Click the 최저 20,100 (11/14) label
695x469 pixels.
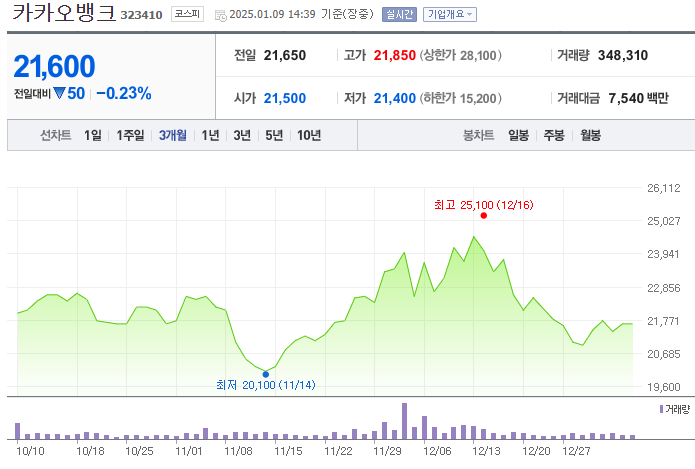pyautogui.click(x=266, y=385)
